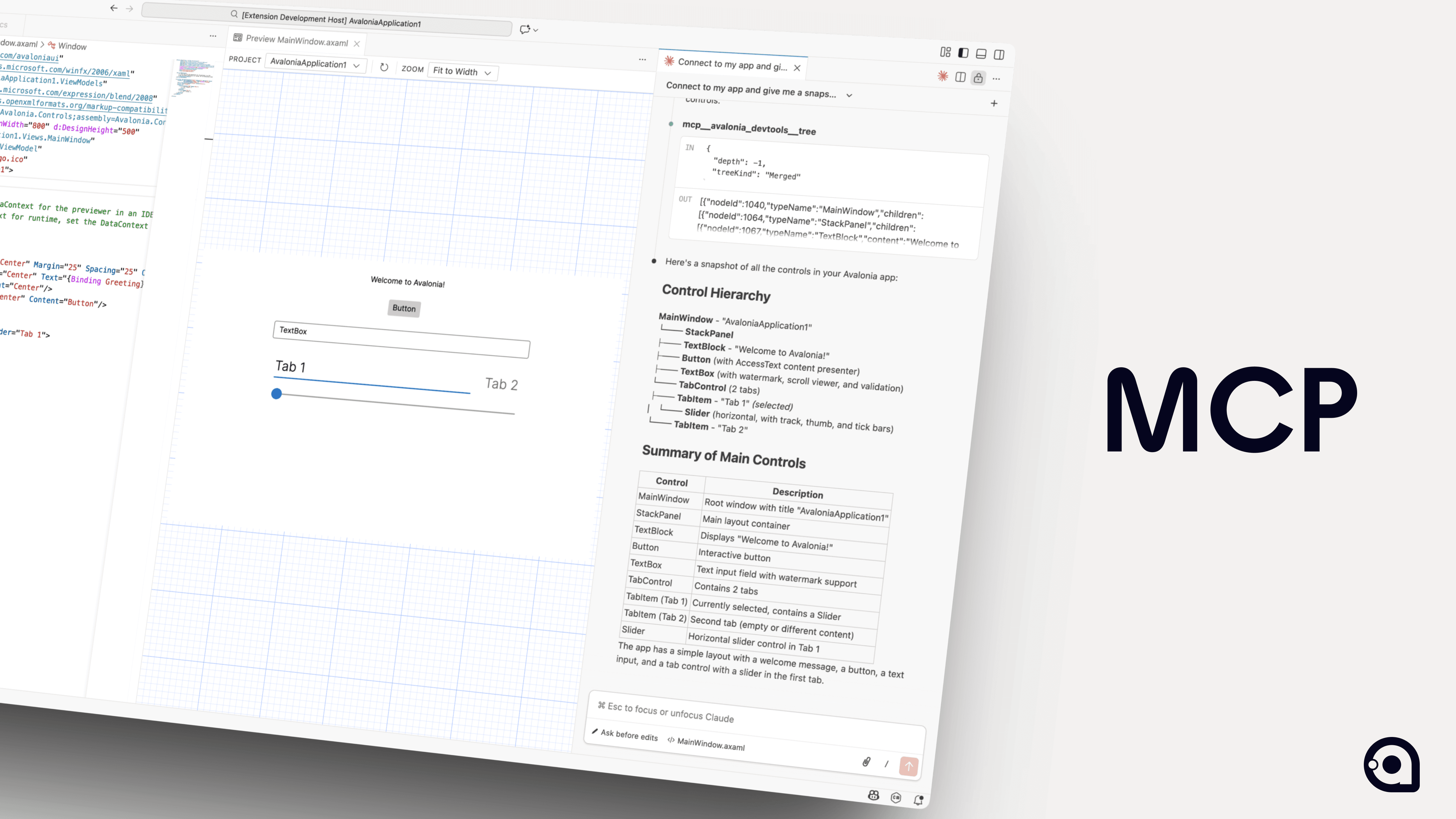Click the customize layout icon

tap(945, 52)
